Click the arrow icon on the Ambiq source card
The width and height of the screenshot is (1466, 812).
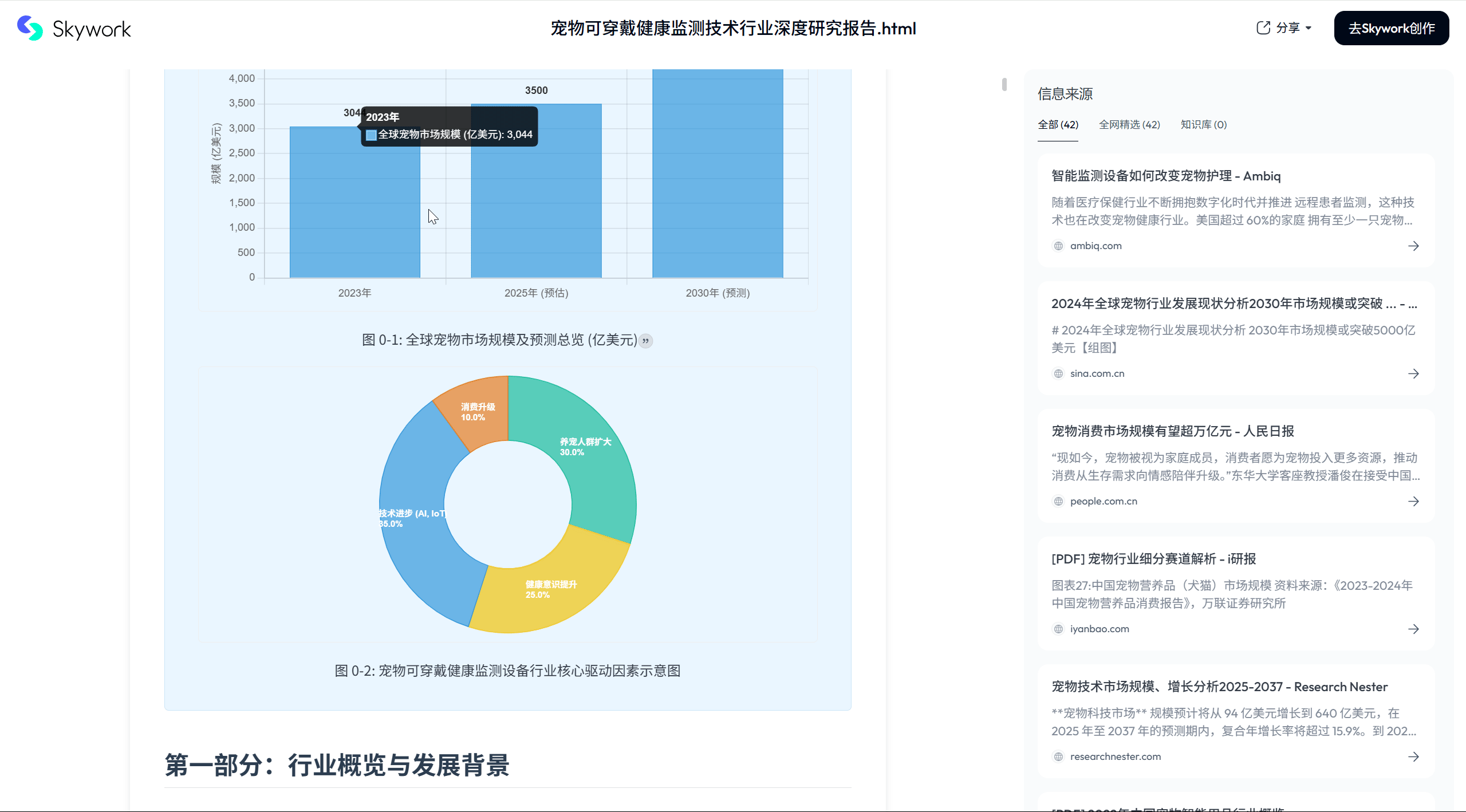(x=1414, y=246)
